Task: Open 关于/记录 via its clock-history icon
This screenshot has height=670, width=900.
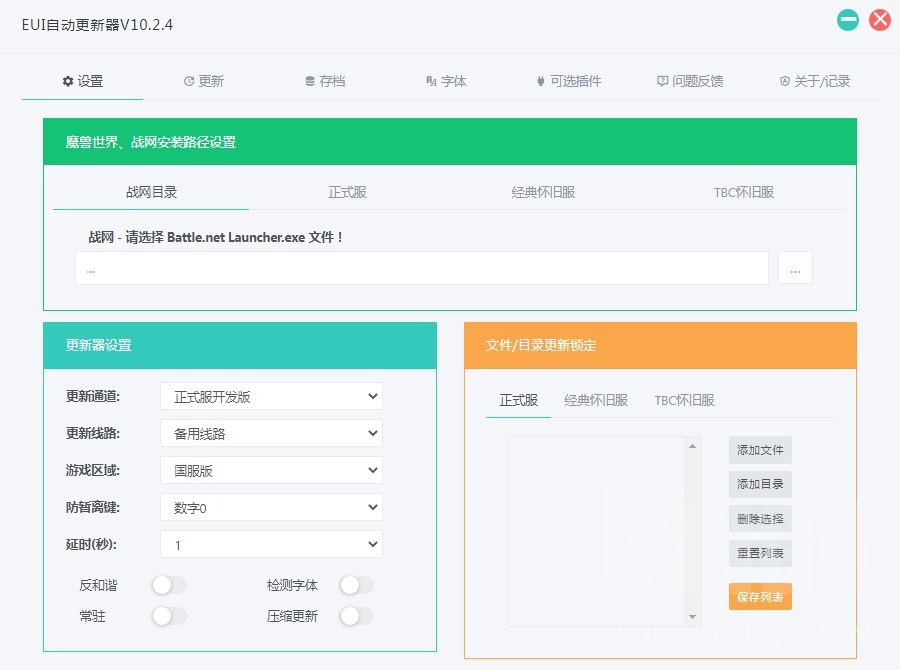Action: [786, 83]
